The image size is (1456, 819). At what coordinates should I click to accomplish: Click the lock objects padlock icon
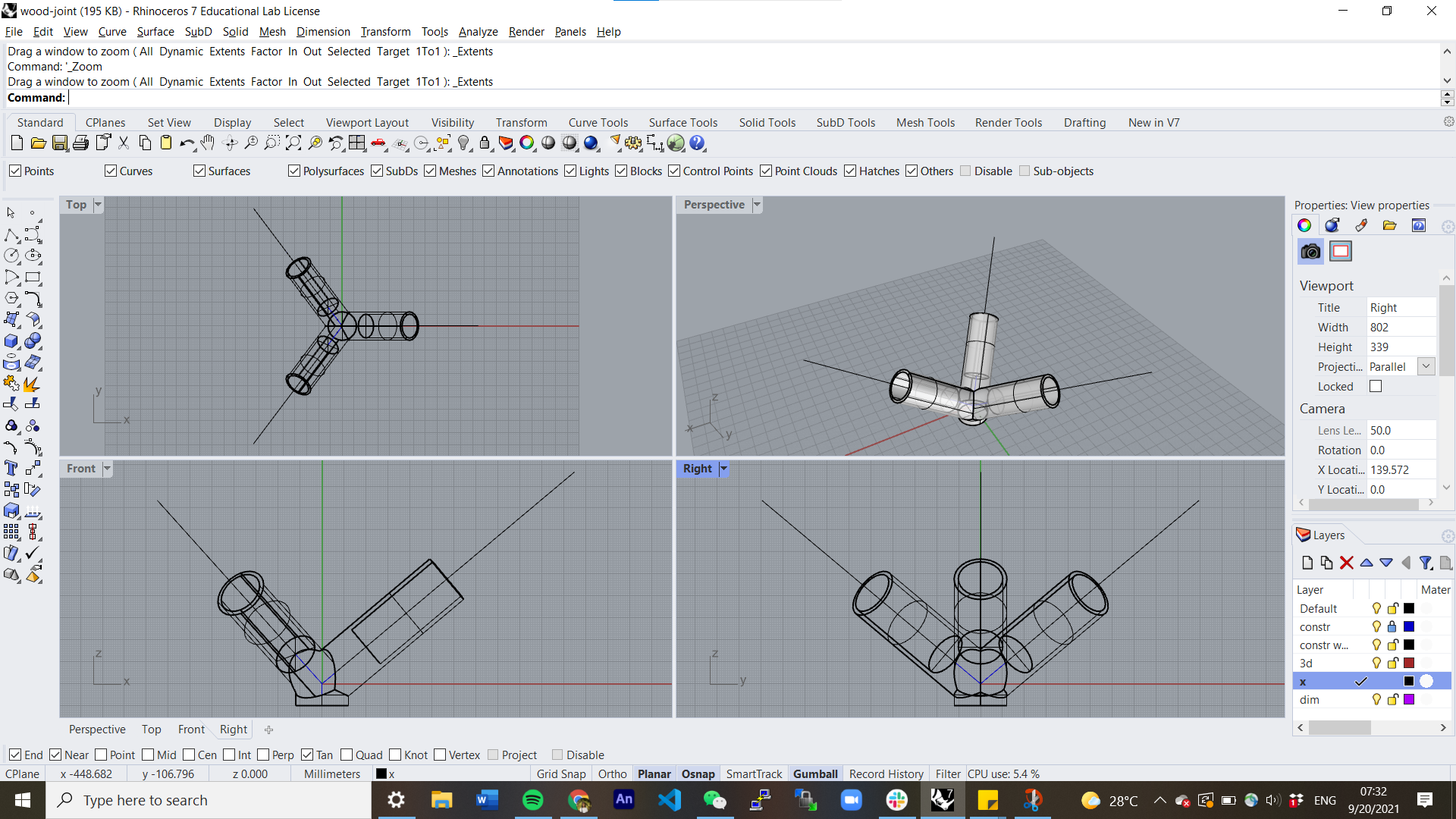[x=485, y=143]
